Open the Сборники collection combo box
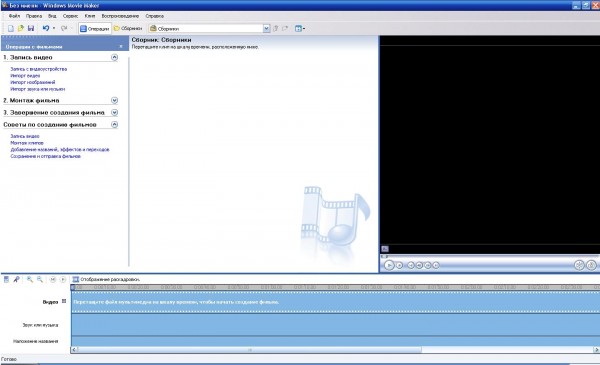The height and width of the screenshot is (365, 600). click(x=210, y=28)
